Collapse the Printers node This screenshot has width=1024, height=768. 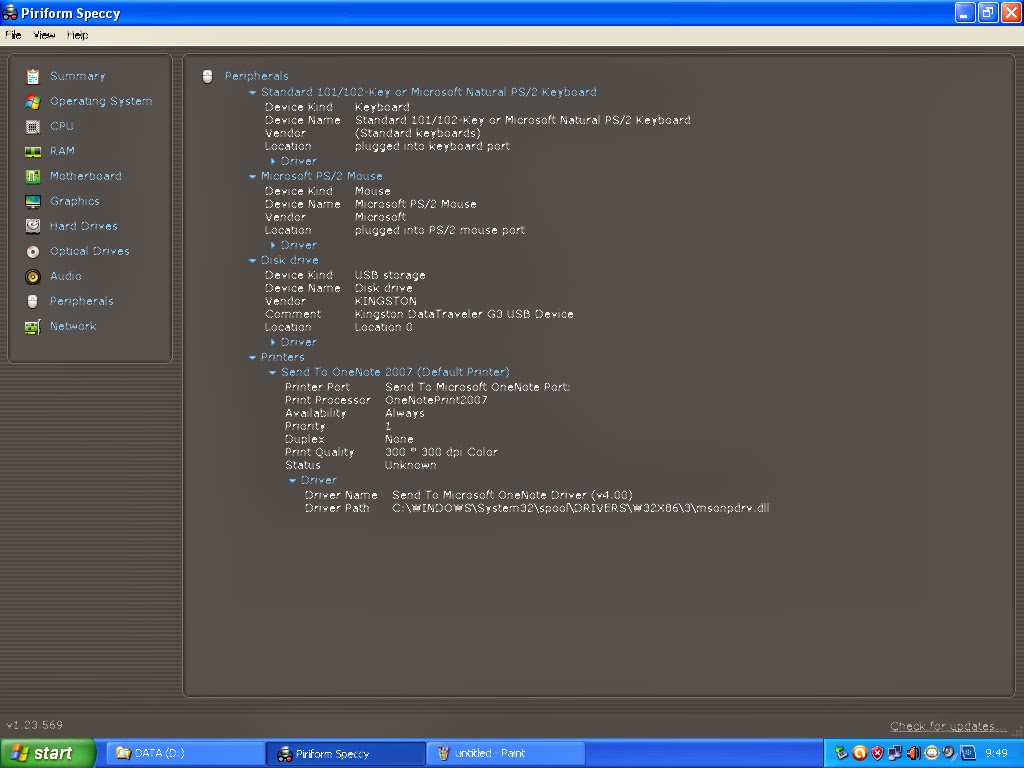click(x=253, y=358)
